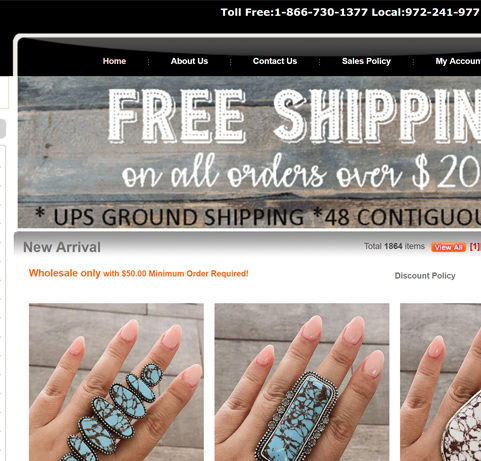Click the toll free phone number
The height and width of the screenshot is (461, 481).
pyautogui.click(x=321, y=12)
